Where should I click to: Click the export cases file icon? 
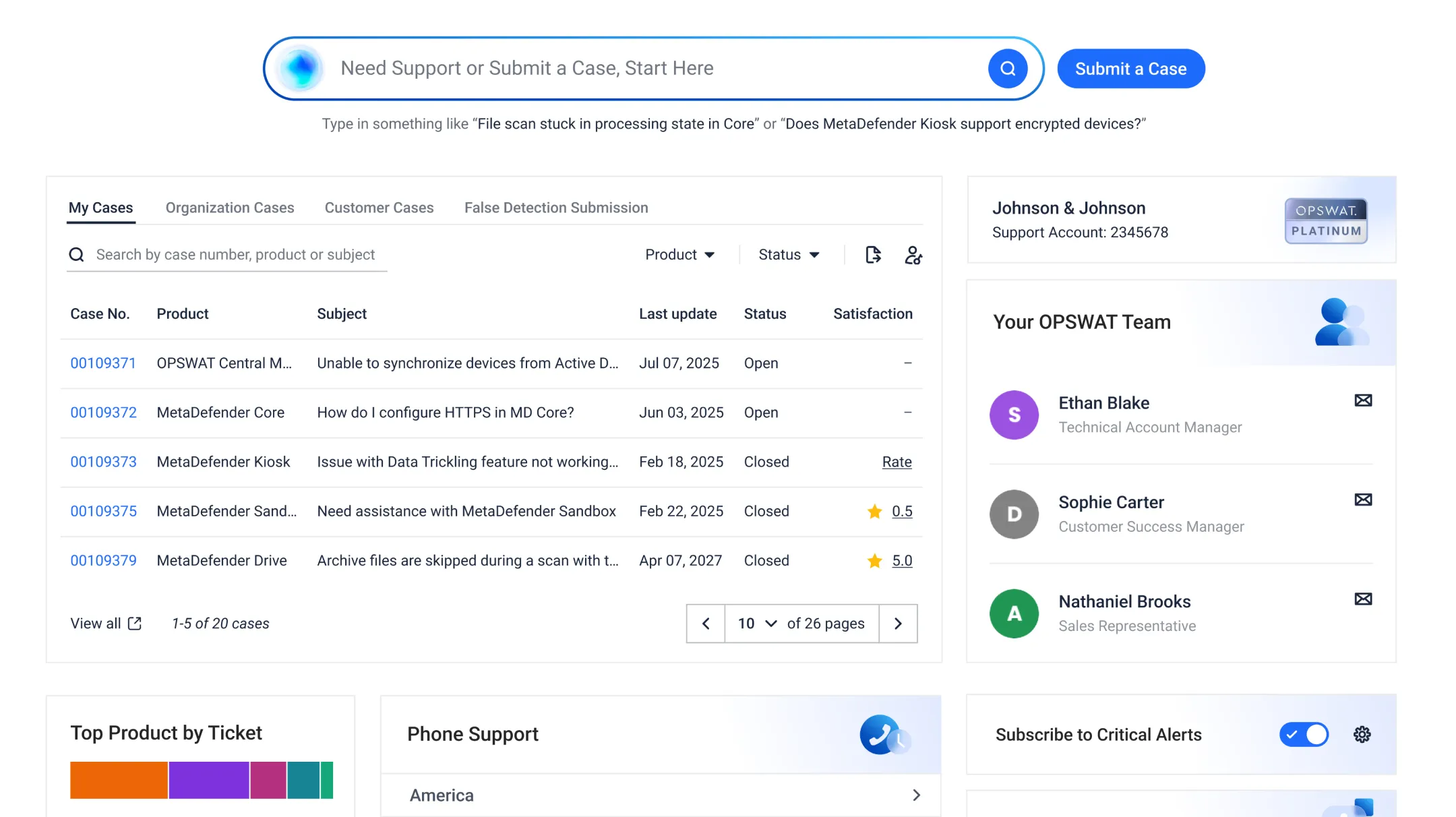coord(873,255)
